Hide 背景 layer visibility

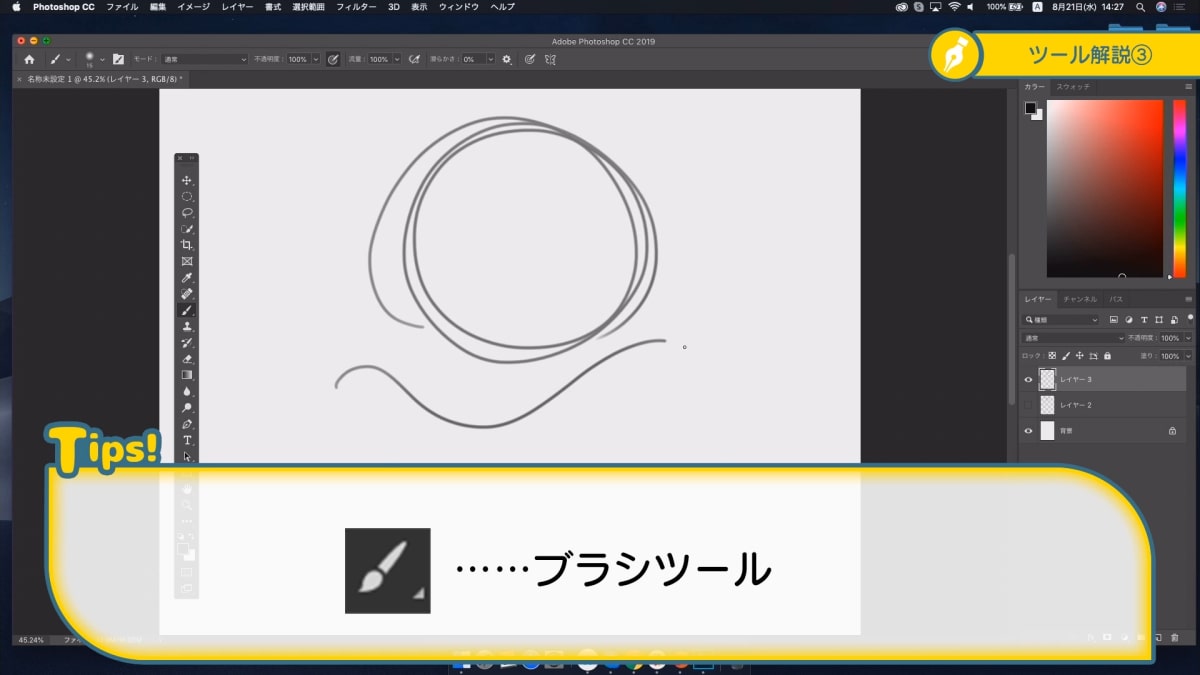pyautogui.click(x=1028, y=431)
